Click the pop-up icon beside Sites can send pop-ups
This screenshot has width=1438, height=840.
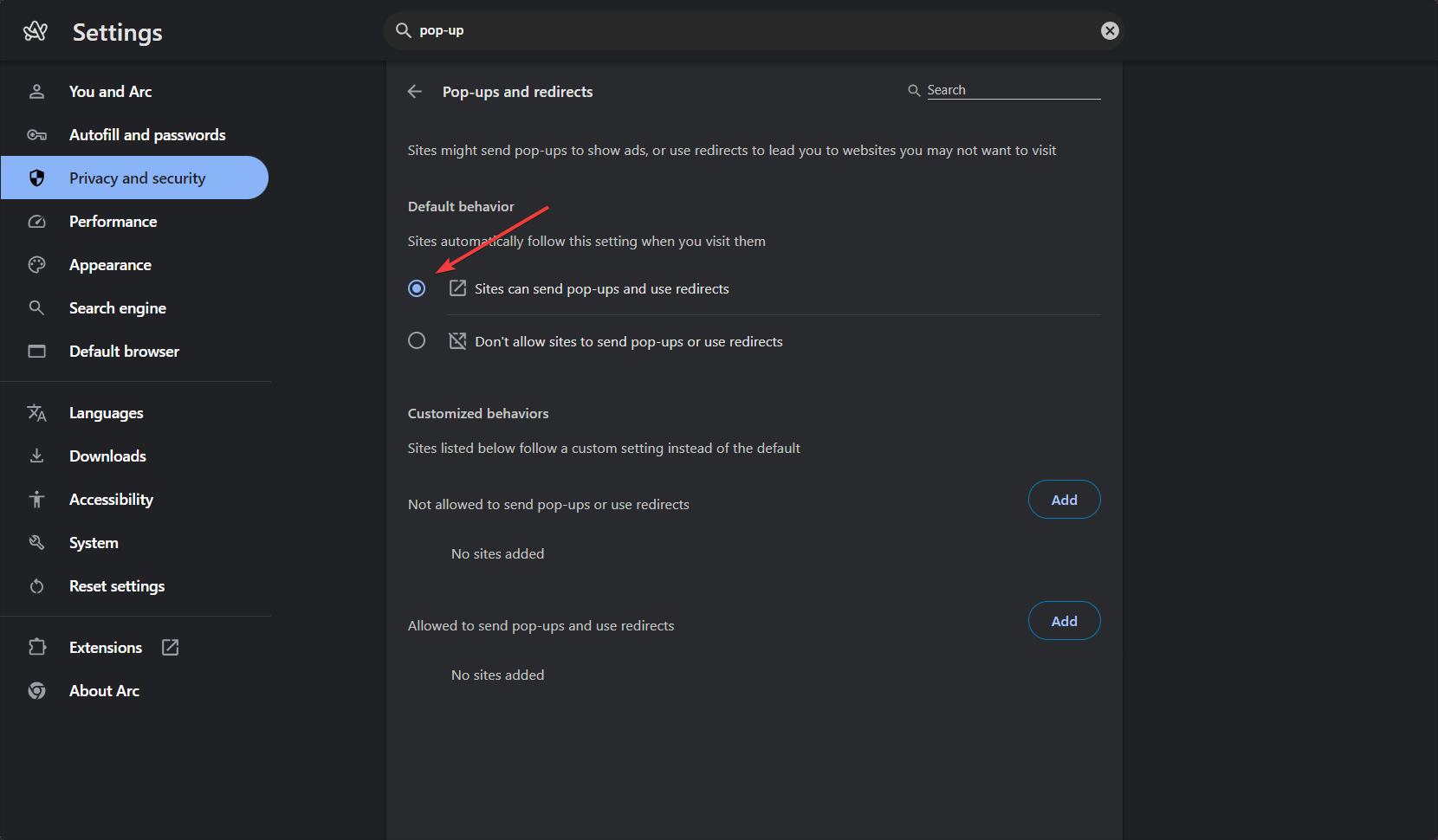coord(457,288)
